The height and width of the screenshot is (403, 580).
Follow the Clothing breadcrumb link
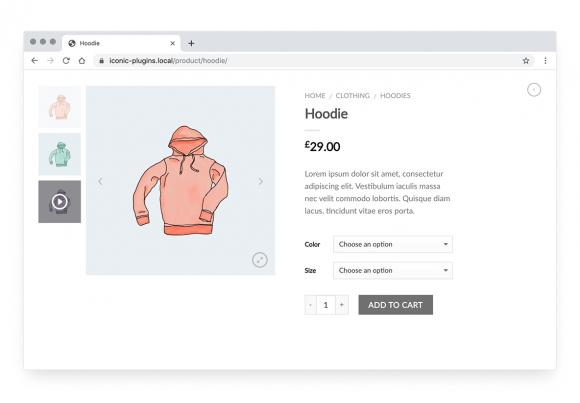353,95
